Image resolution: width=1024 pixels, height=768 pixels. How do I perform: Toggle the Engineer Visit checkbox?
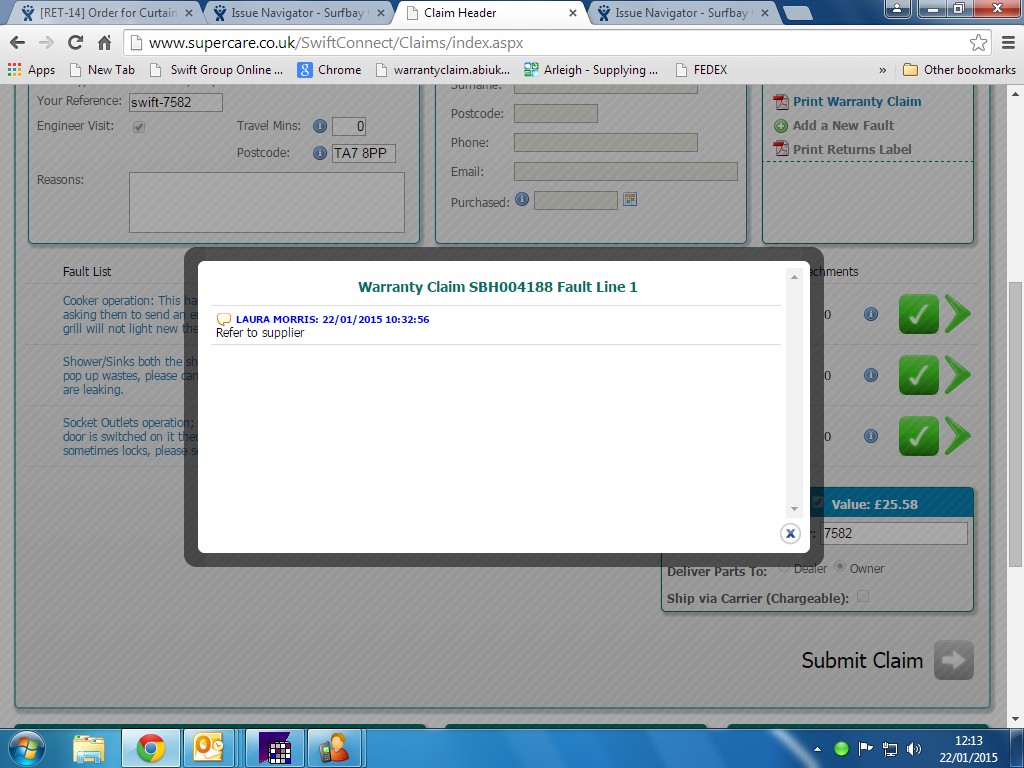(139, 127)
